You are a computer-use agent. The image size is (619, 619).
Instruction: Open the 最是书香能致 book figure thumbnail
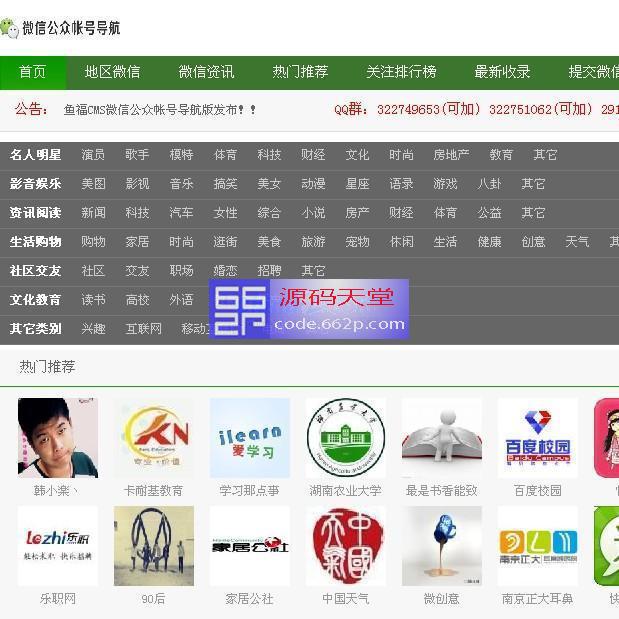(x=442, y=438)
